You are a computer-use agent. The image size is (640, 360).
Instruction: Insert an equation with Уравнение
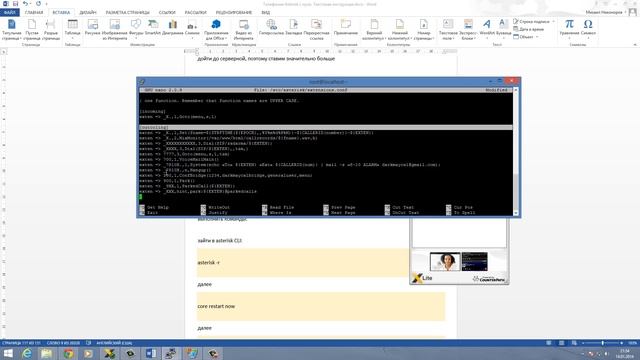[x=569, y=28]
